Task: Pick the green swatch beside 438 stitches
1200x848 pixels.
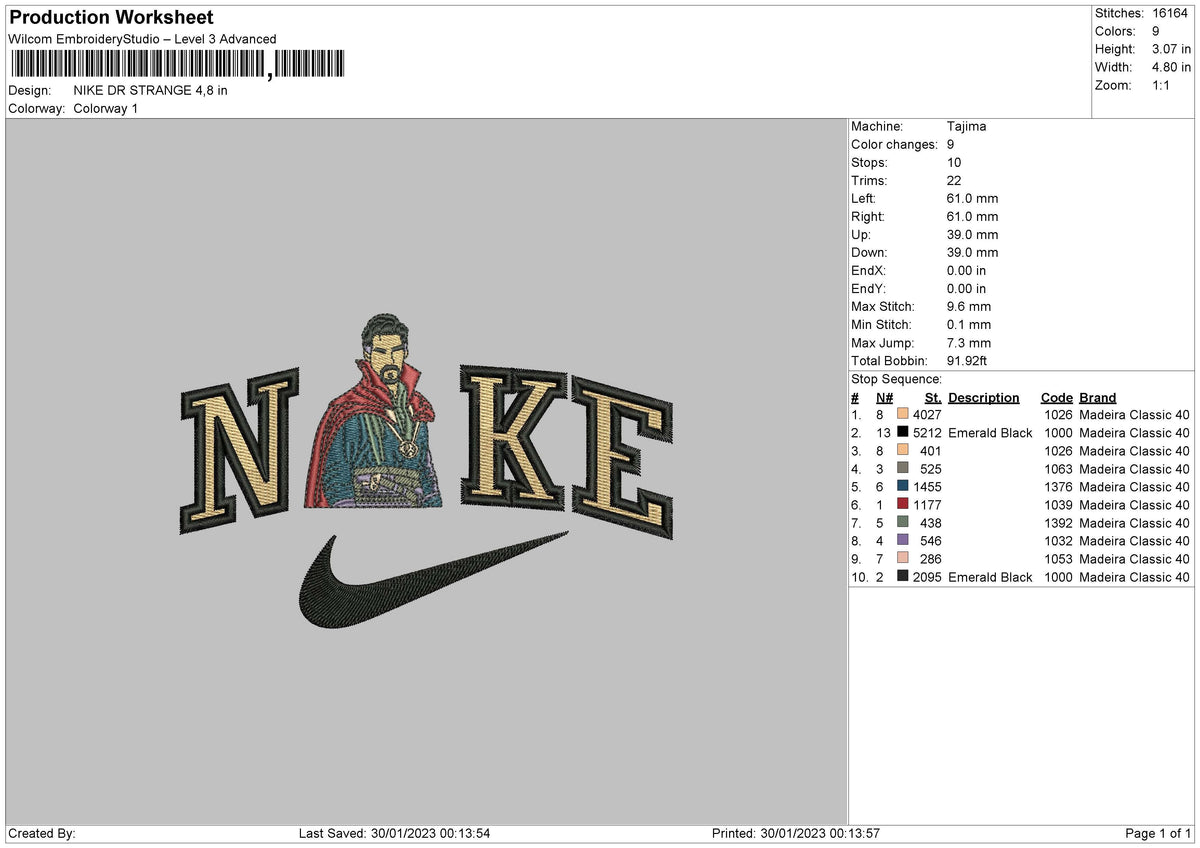Action: click(903, 523)
